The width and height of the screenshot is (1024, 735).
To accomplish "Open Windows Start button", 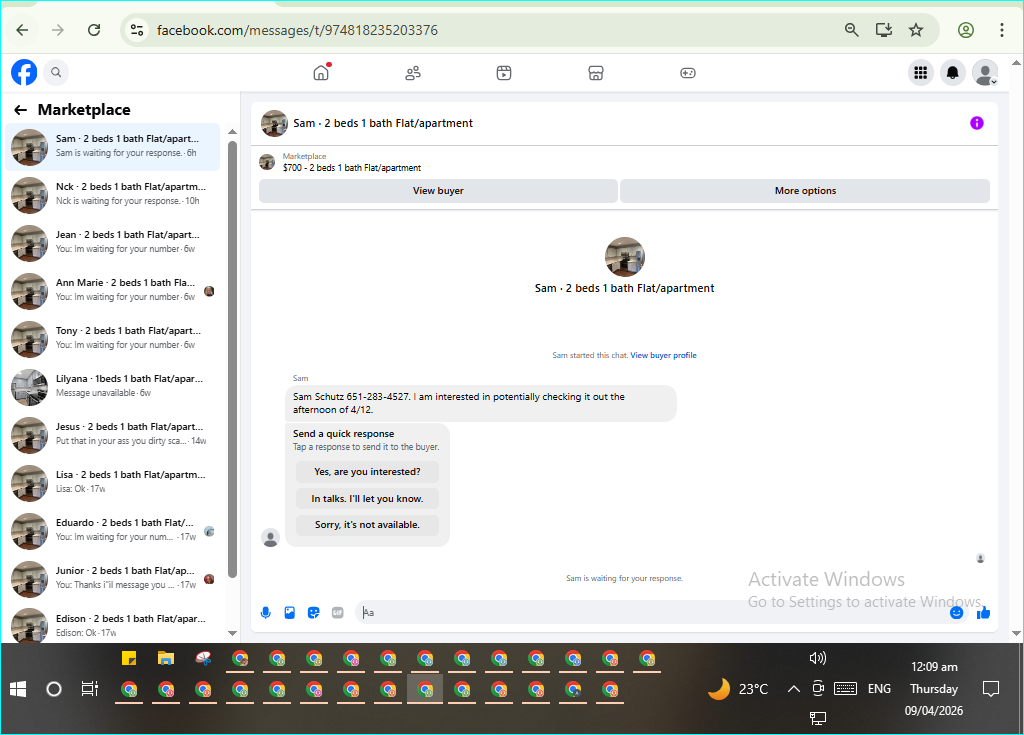I will point(18,689).
